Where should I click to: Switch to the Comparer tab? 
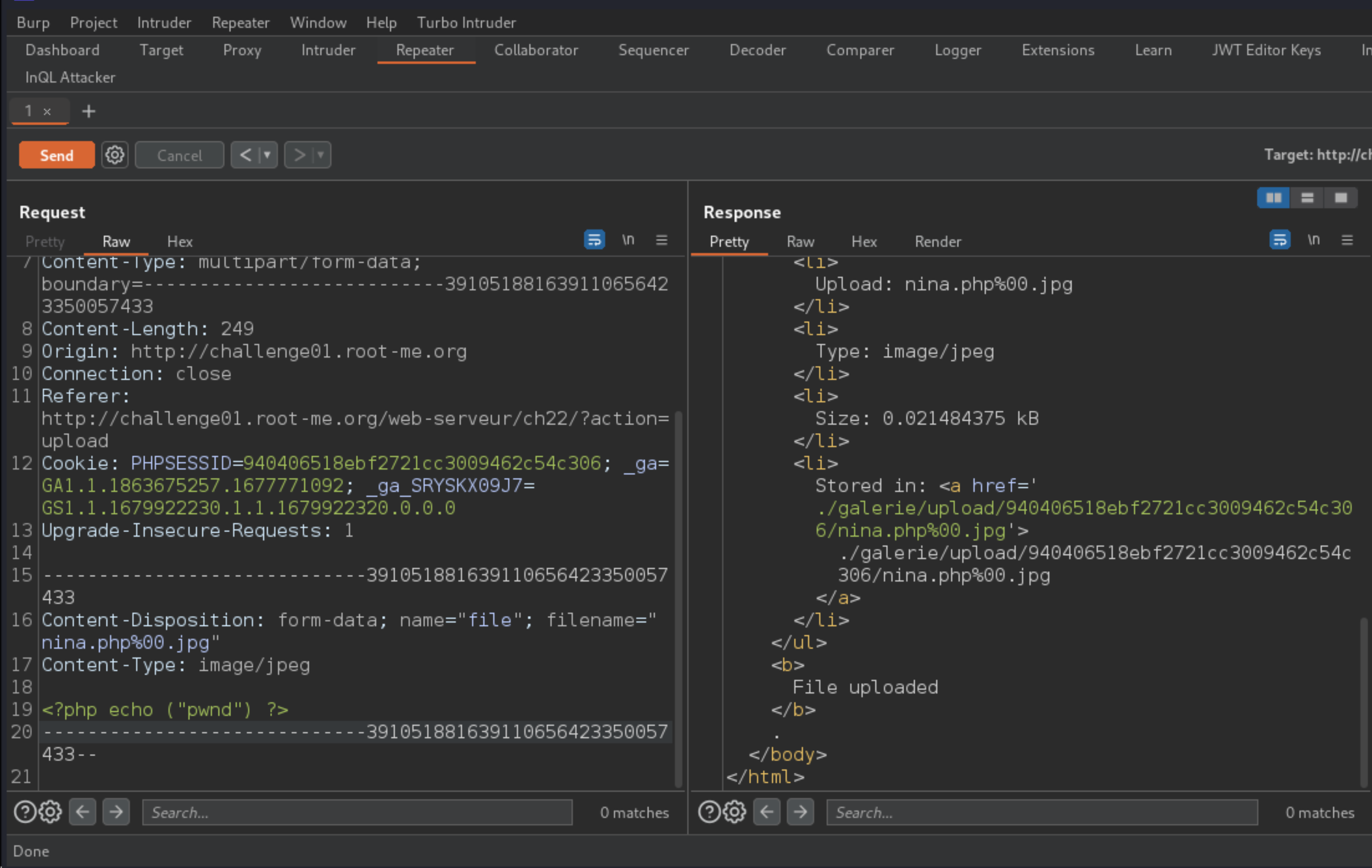[x=860, y=50]
